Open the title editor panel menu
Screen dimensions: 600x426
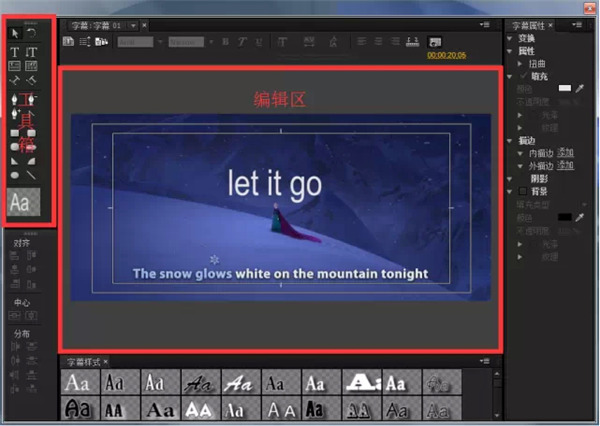point(484,25)
